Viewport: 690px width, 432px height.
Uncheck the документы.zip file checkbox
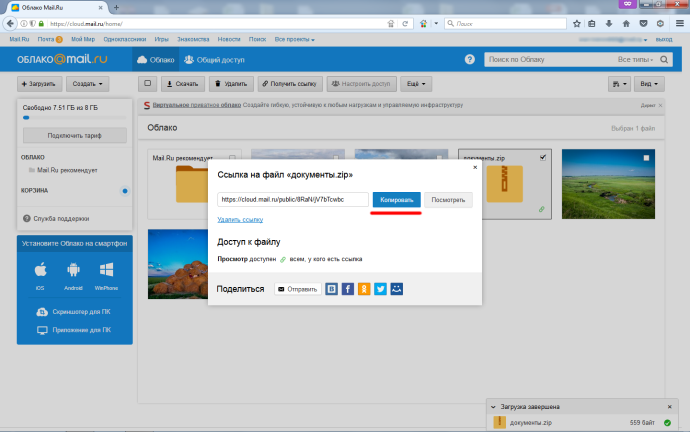pyautogui.click(x=543, y=158)
